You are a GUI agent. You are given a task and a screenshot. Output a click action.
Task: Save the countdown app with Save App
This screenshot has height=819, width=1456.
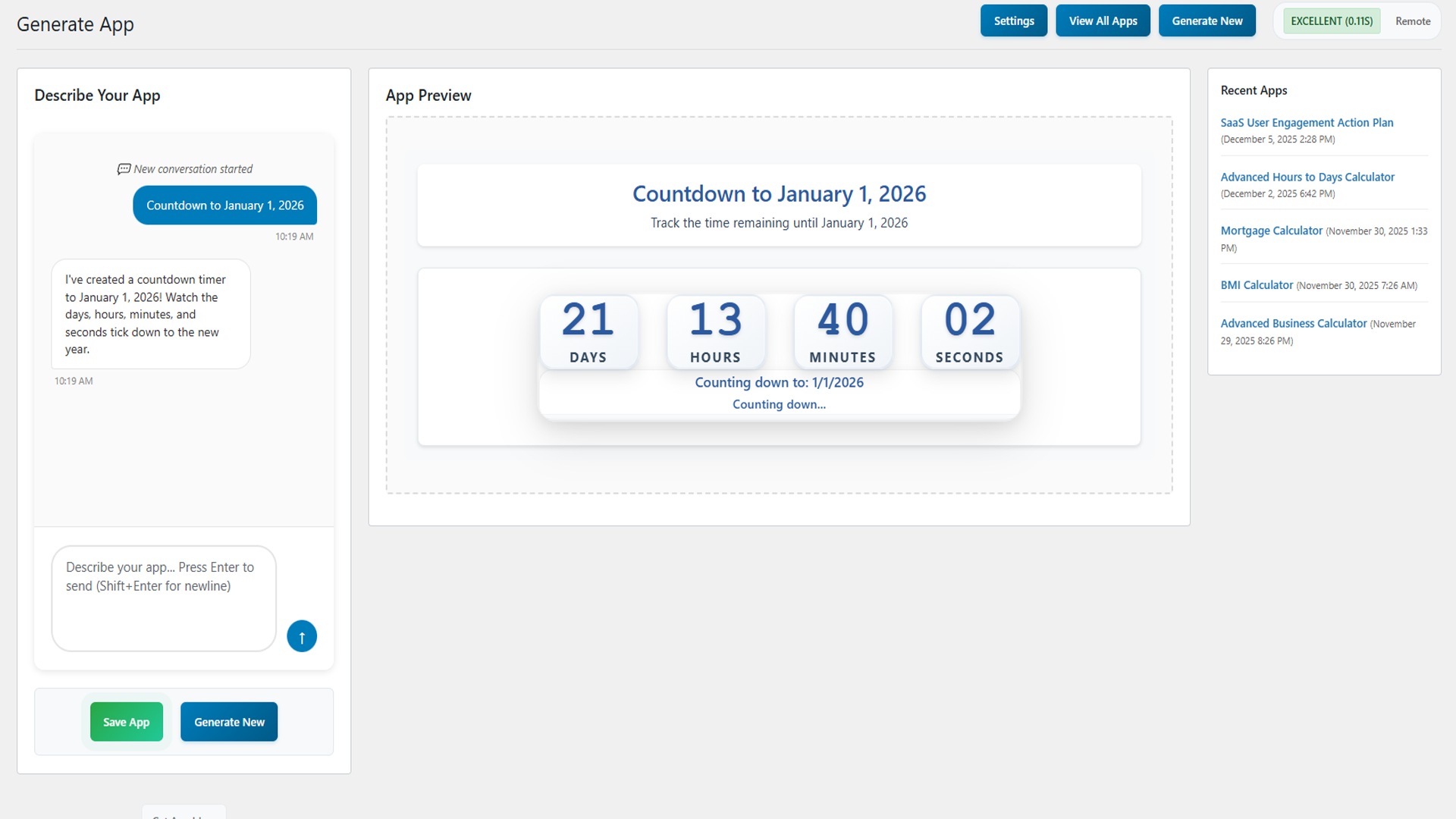point(126,721)
